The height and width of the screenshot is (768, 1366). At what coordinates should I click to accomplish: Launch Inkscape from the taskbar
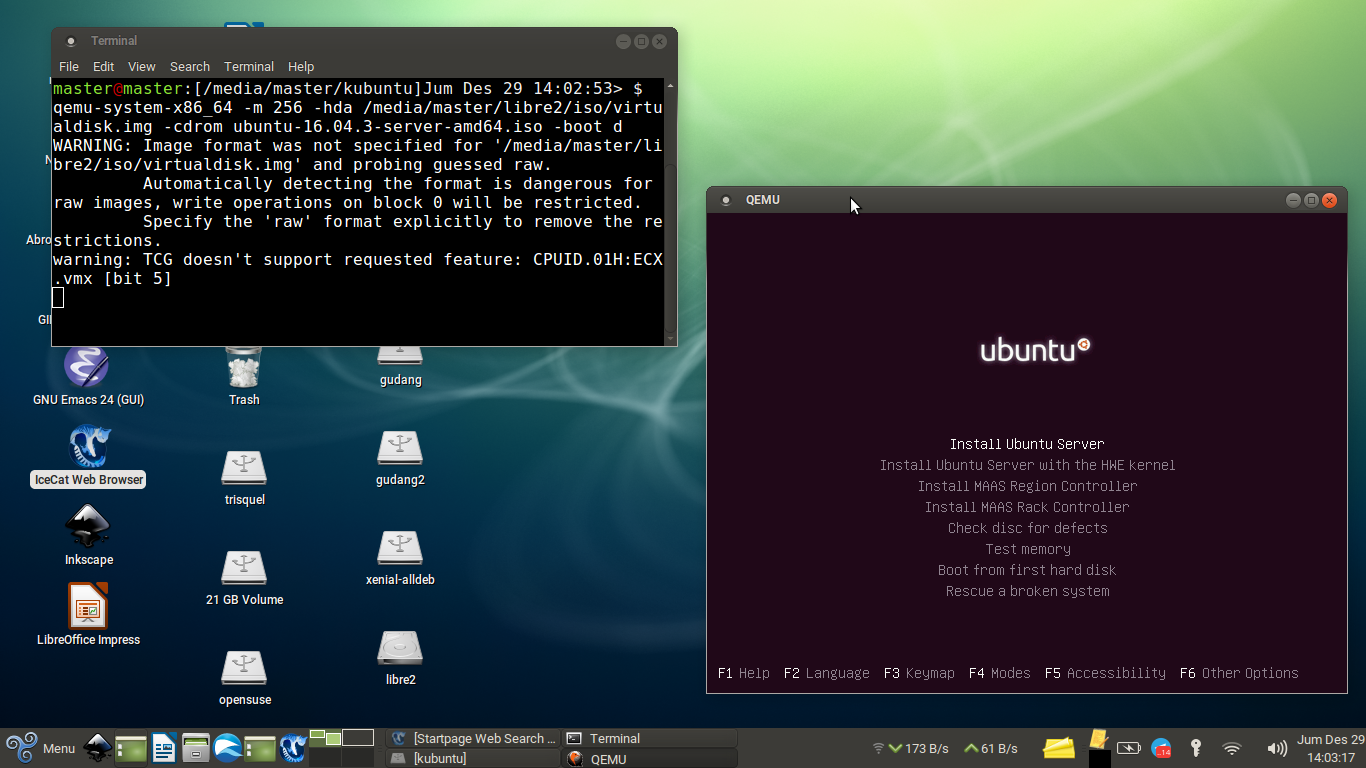[97, 747]
